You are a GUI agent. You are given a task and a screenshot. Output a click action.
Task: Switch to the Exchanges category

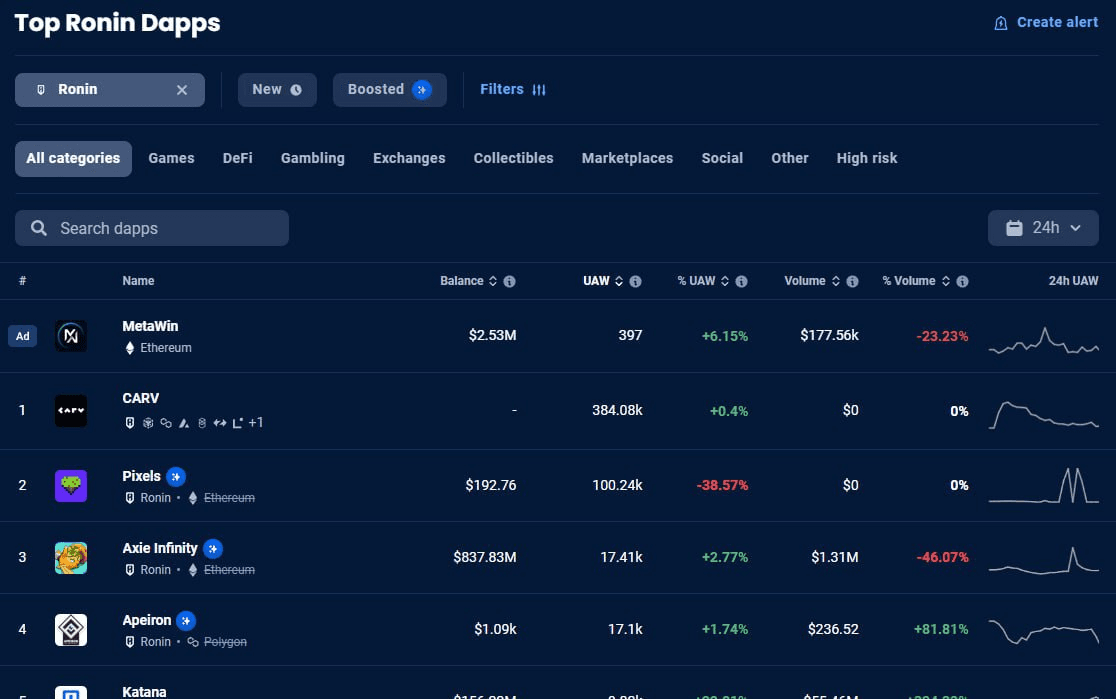(409, 158)
